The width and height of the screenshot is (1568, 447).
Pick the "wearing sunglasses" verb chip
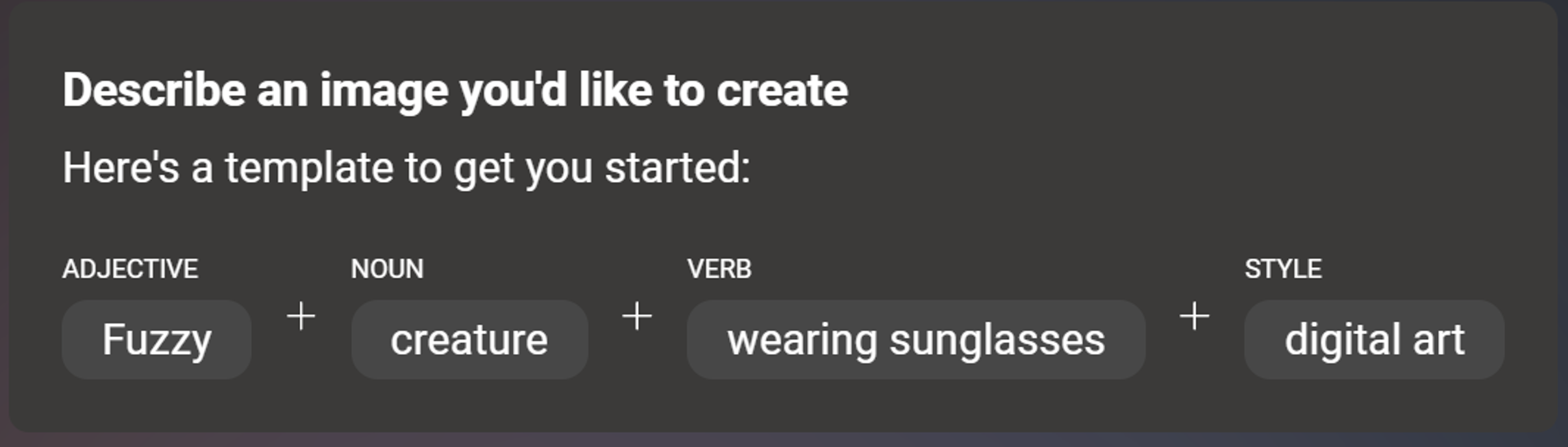point(915,340)
